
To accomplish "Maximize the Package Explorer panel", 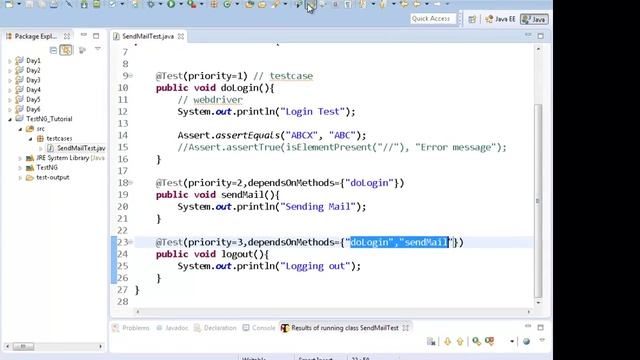I will click(x=96, y=36).
